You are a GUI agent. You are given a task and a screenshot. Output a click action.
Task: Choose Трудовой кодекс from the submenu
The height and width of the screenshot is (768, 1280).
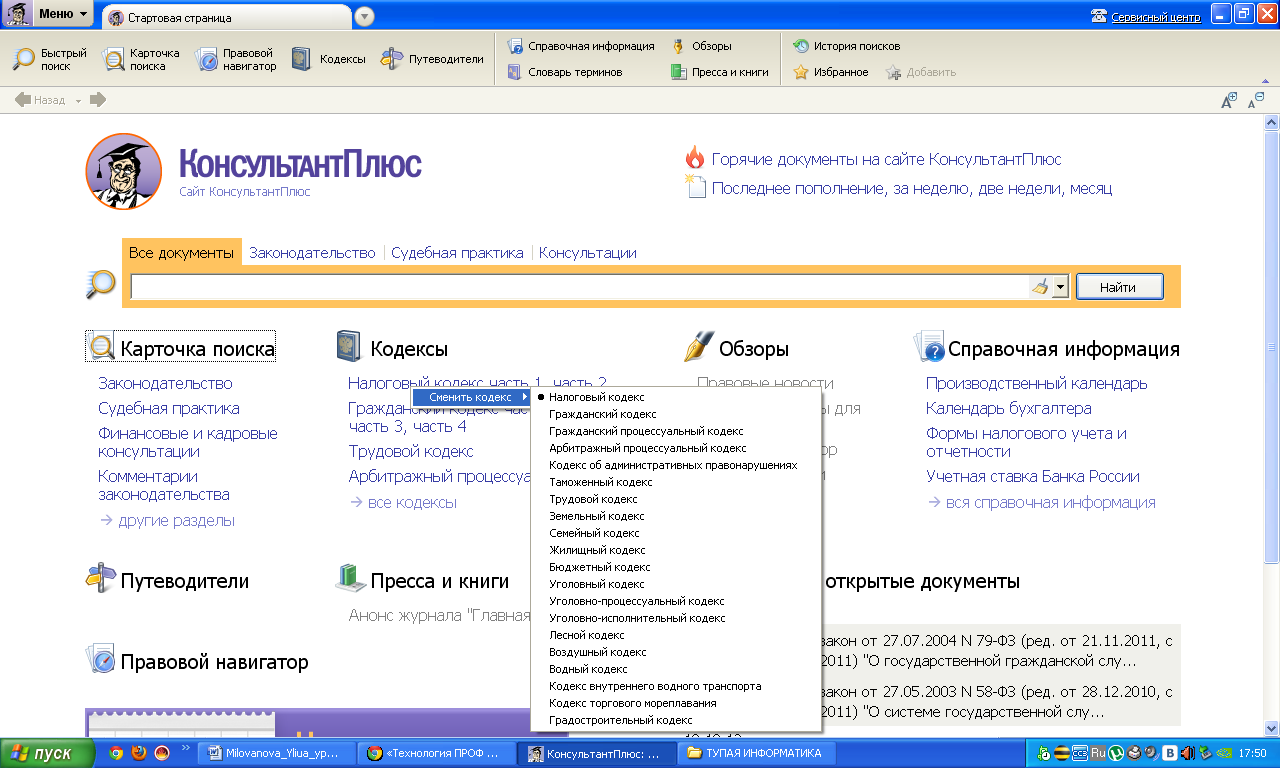(677, 499)
